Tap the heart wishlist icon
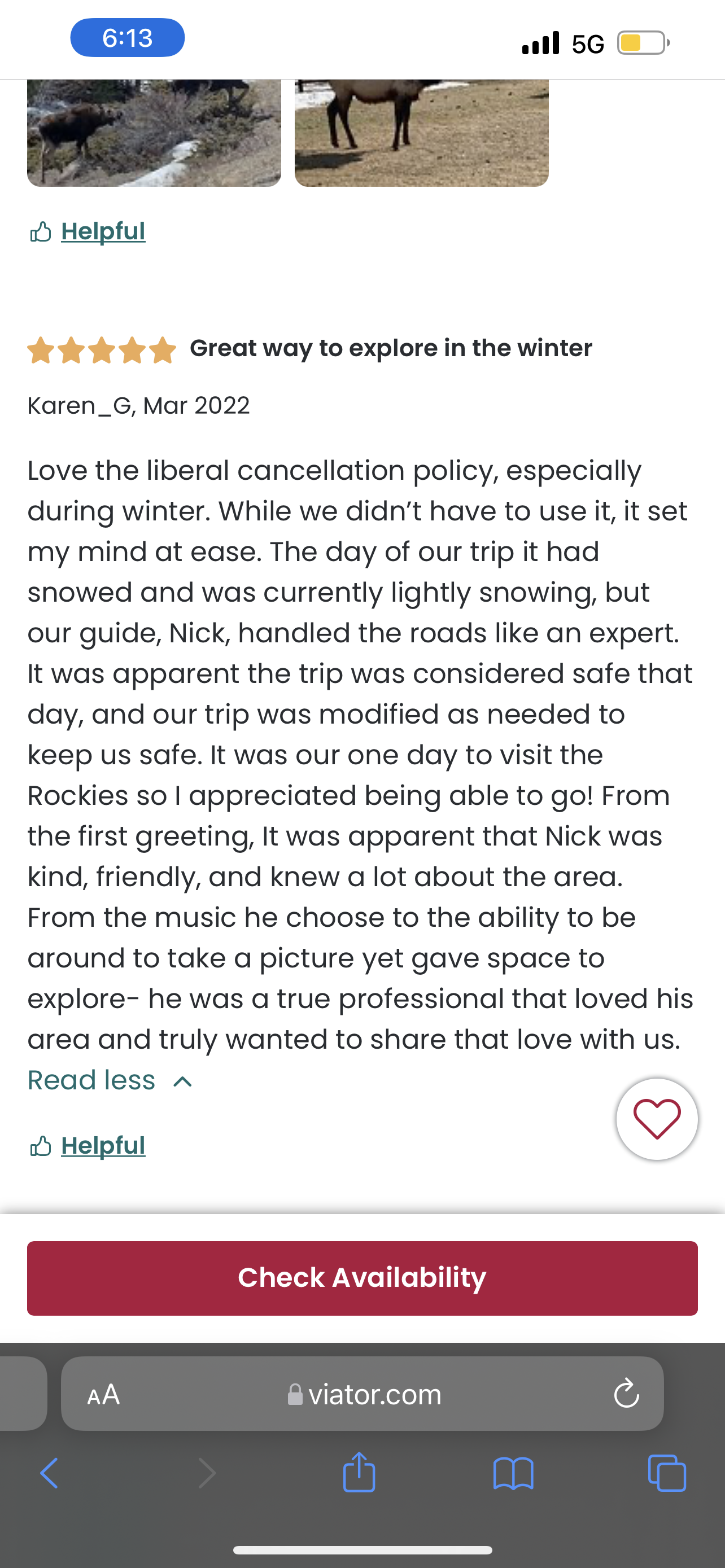Viewport: 725px width, 1568px height. click(x=657, y=1119)
